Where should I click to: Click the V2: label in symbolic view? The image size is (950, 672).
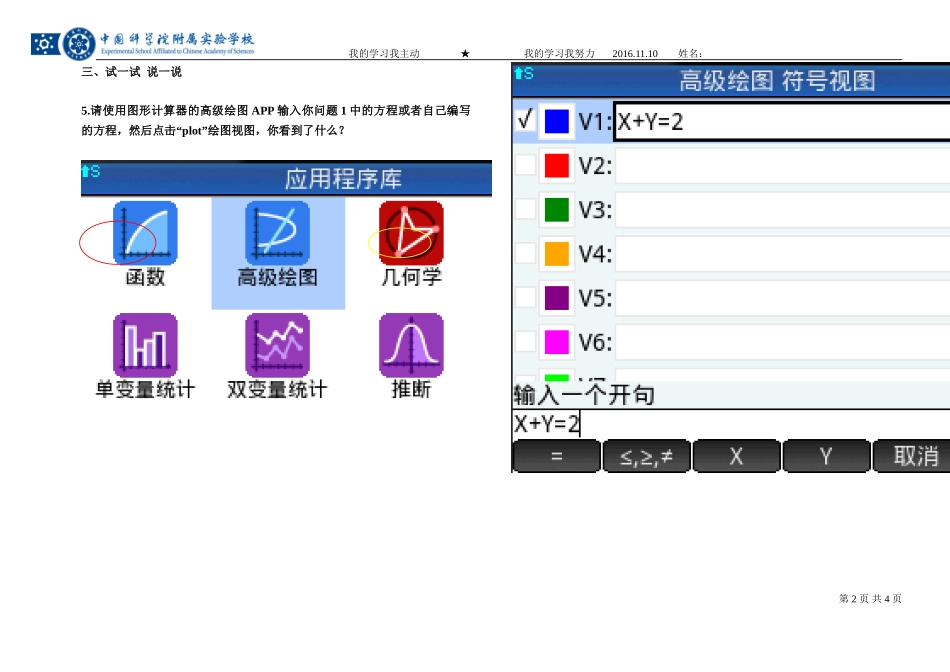595,166
